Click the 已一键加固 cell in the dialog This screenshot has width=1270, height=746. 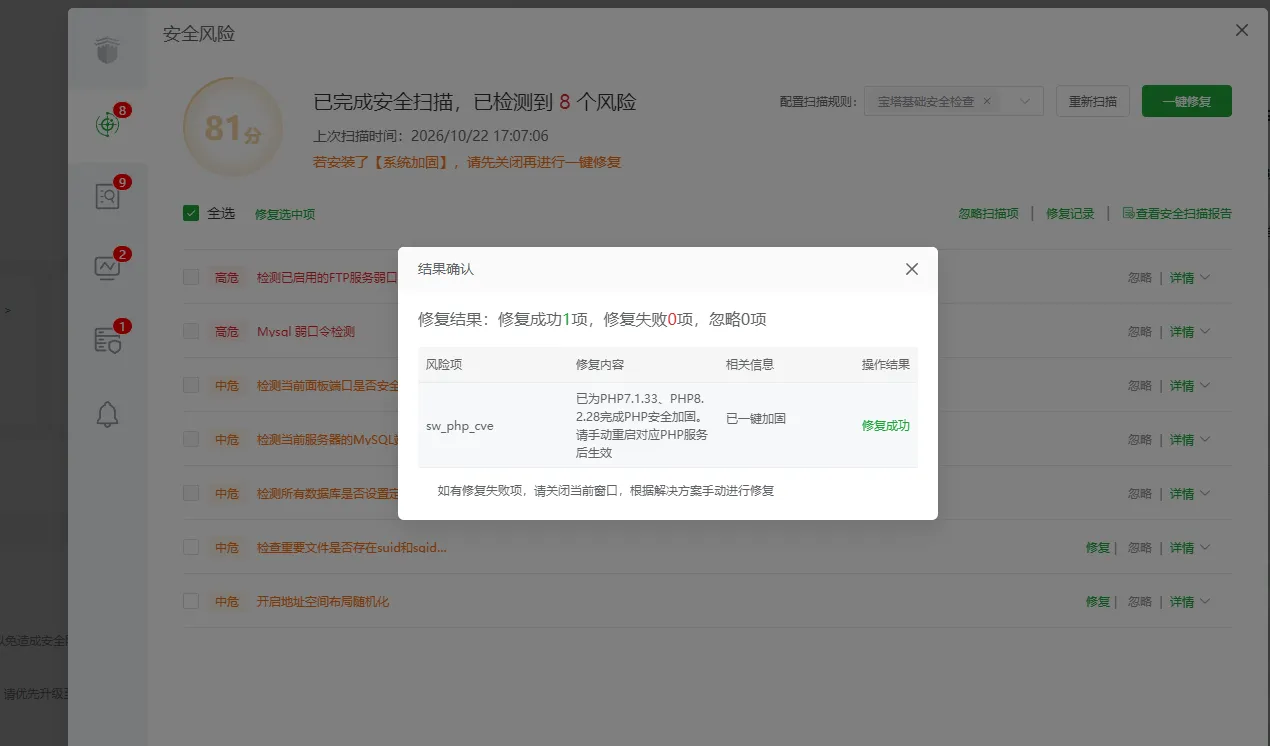(756, 419)
